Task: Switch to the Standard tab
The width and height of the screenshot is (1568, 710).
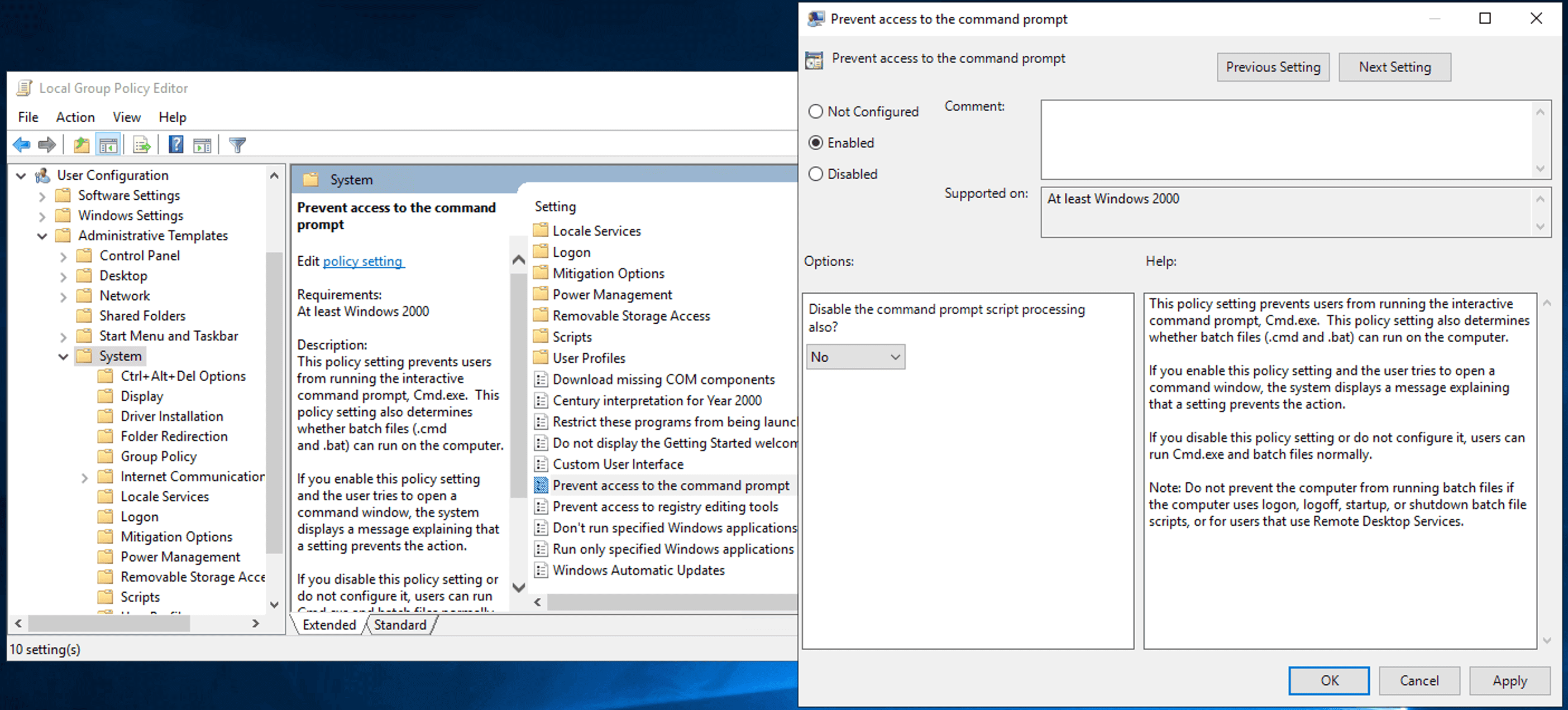Action: pyautogui.click(x=400, y=624)
